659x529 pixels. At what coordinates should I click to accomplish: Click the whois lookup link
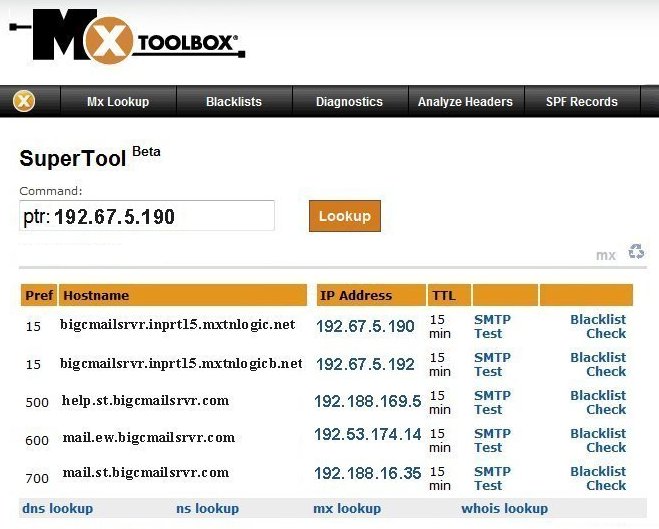click(x=505, y=508)
